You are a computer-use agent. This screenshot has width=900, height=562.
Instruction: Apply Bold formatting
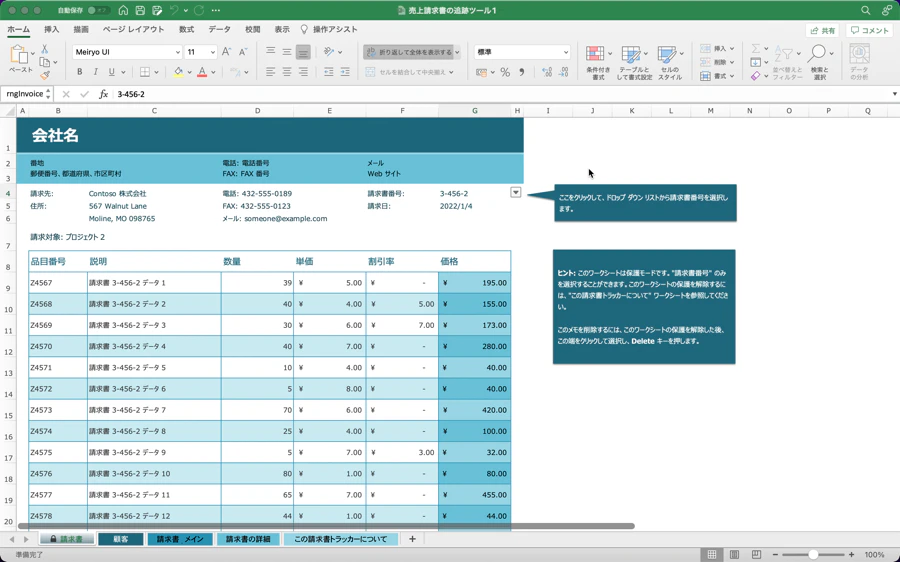click(79, 72)
